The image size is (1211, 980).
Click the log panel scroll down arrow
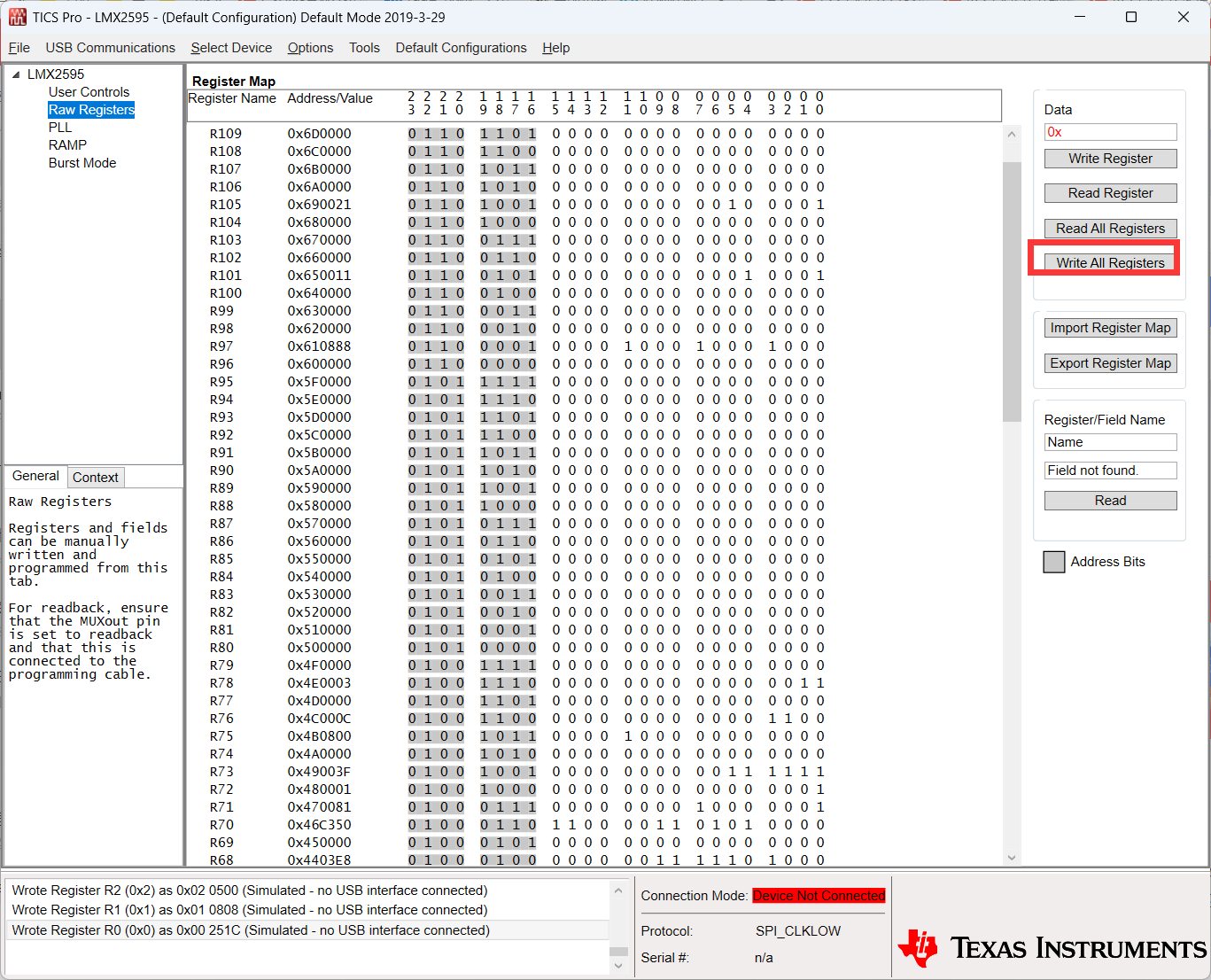point(618,966)
